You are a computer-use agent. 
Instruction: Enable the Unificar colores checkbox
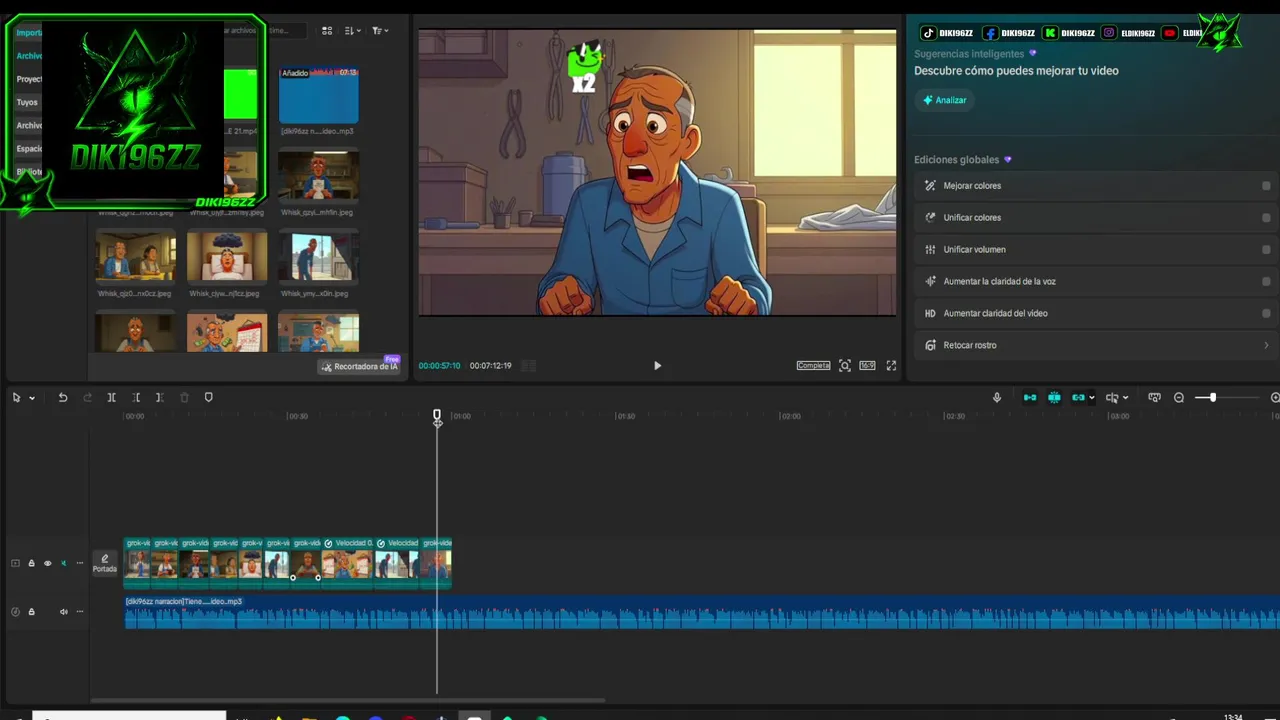click(1266, 217)
